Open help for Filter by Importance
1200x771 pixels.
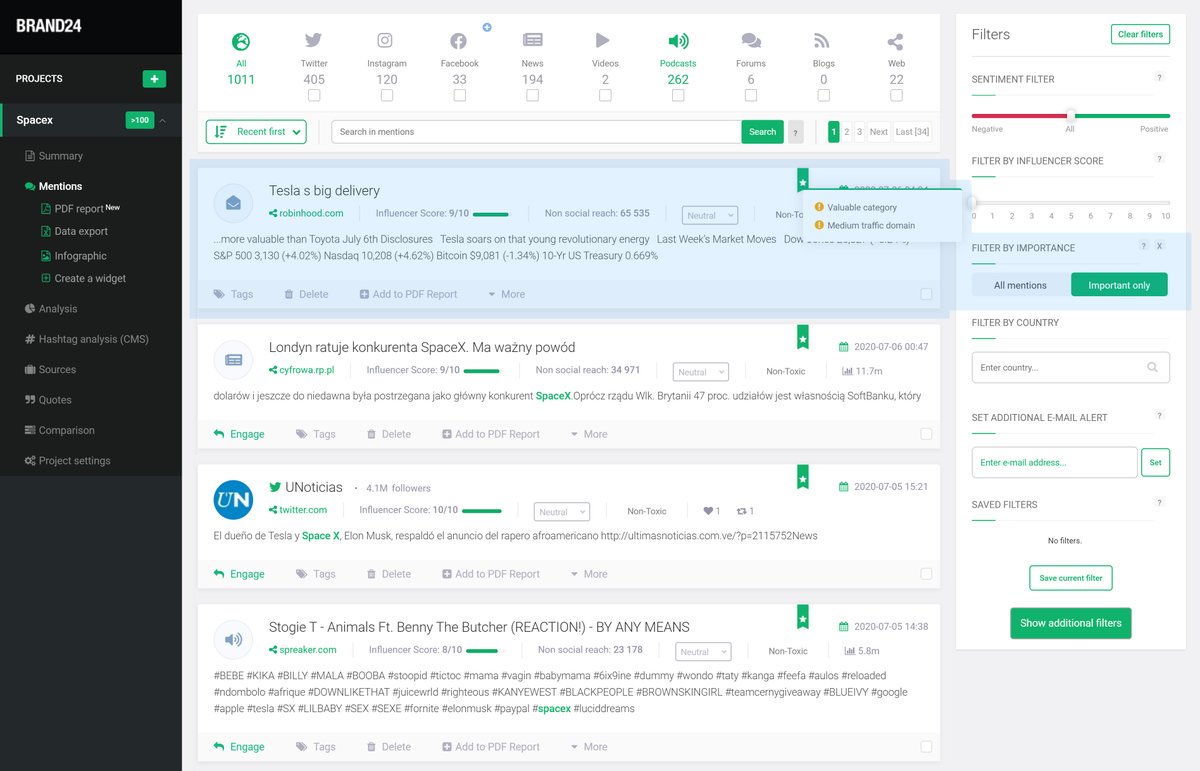coord(1144,246)
